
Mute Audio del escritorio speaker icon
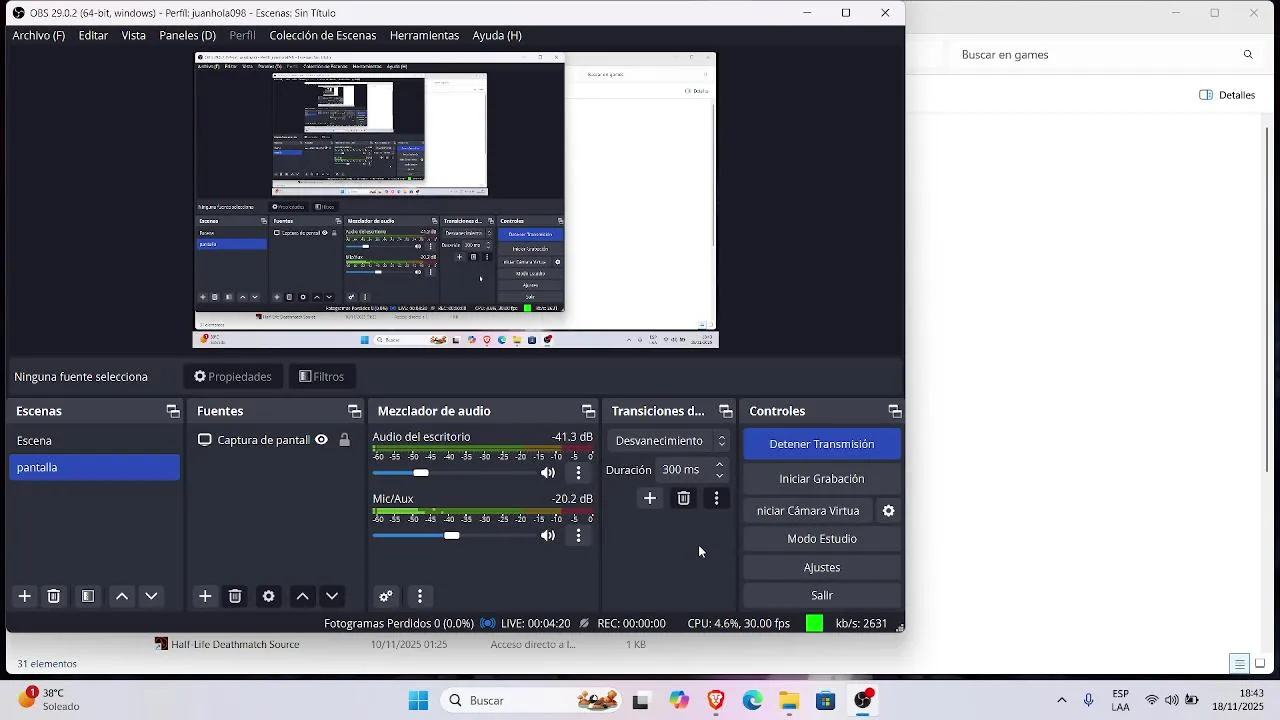(x=548, y=473)
